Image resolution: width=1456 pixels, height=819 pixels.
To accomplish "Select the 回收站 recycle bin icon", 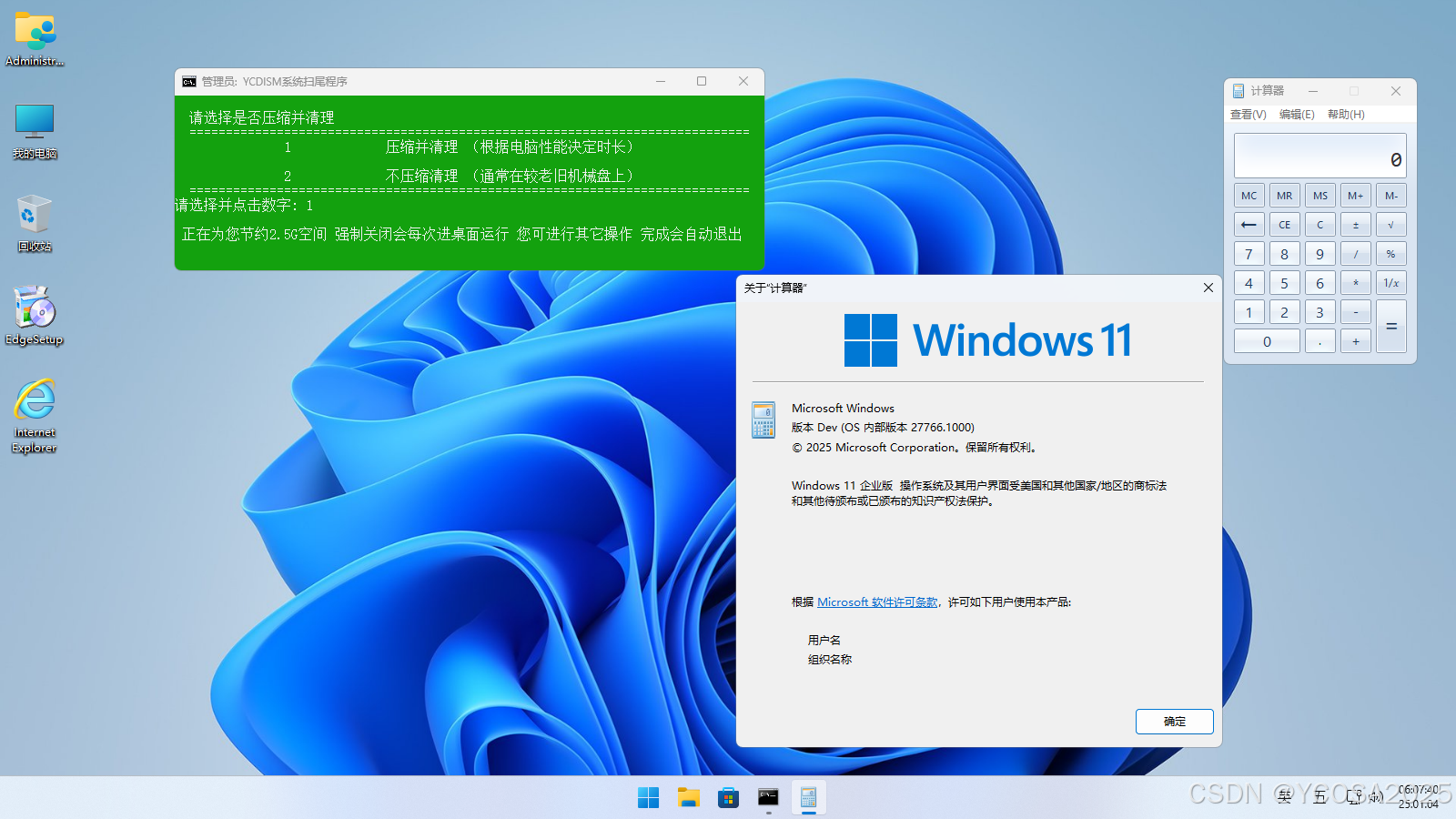I will click(x=35, y=223).
